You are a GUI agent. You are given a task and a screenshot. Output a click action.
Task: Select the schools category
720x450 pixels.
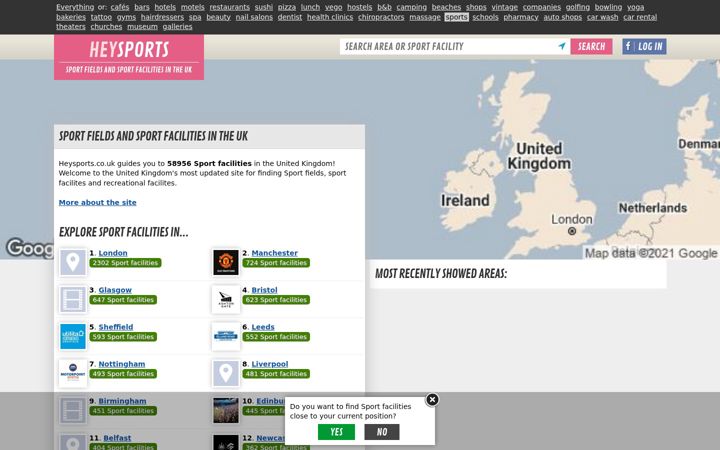pos(485,17)
